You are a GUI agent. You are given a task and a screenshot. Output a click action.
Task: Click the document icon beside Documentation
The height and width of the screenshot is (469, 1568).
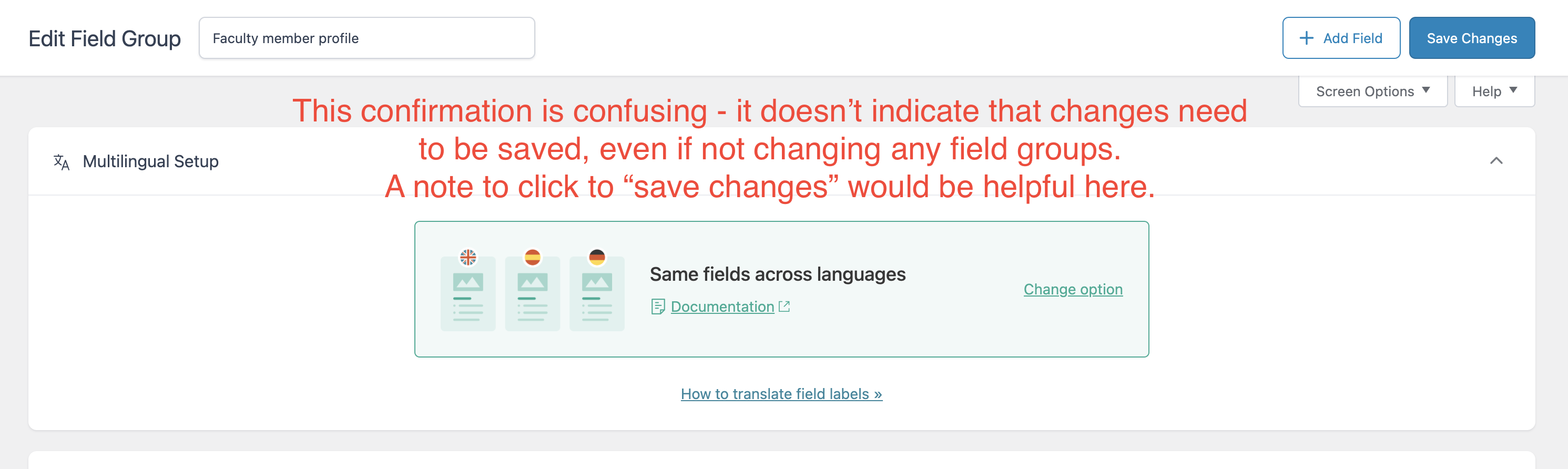658,307
